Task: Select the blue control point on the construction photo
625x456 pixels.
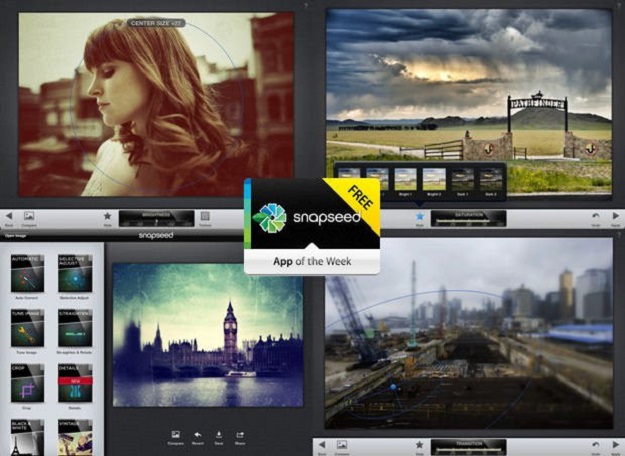Action: [x=393, y=387]
